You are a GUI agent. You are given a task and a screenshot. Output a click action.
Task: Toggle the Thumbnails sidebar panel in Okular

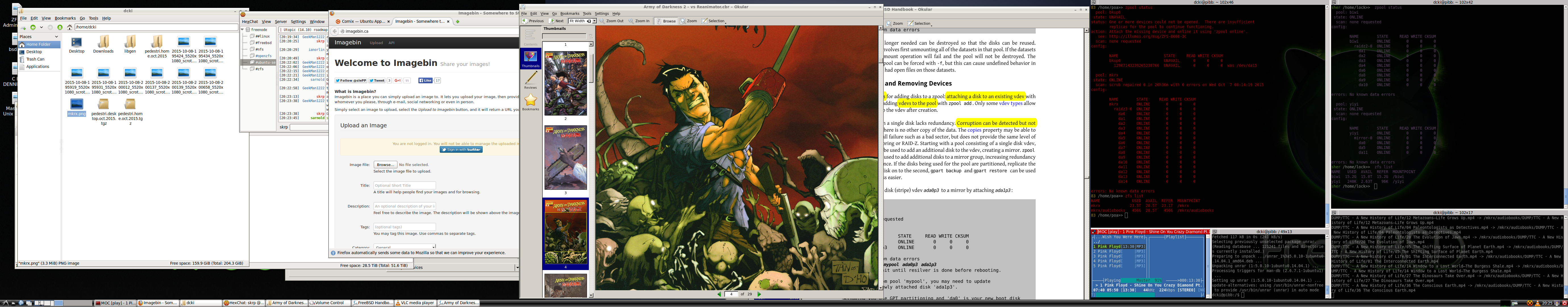point(531,59)
